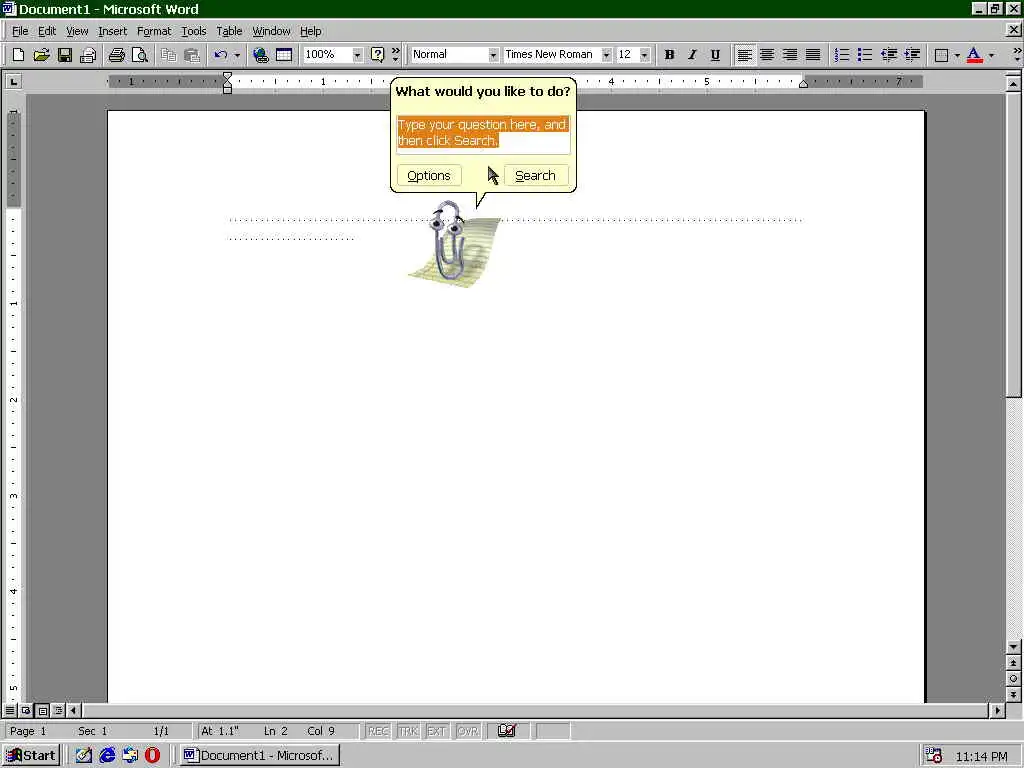Open the Table menu

[229, 31]
